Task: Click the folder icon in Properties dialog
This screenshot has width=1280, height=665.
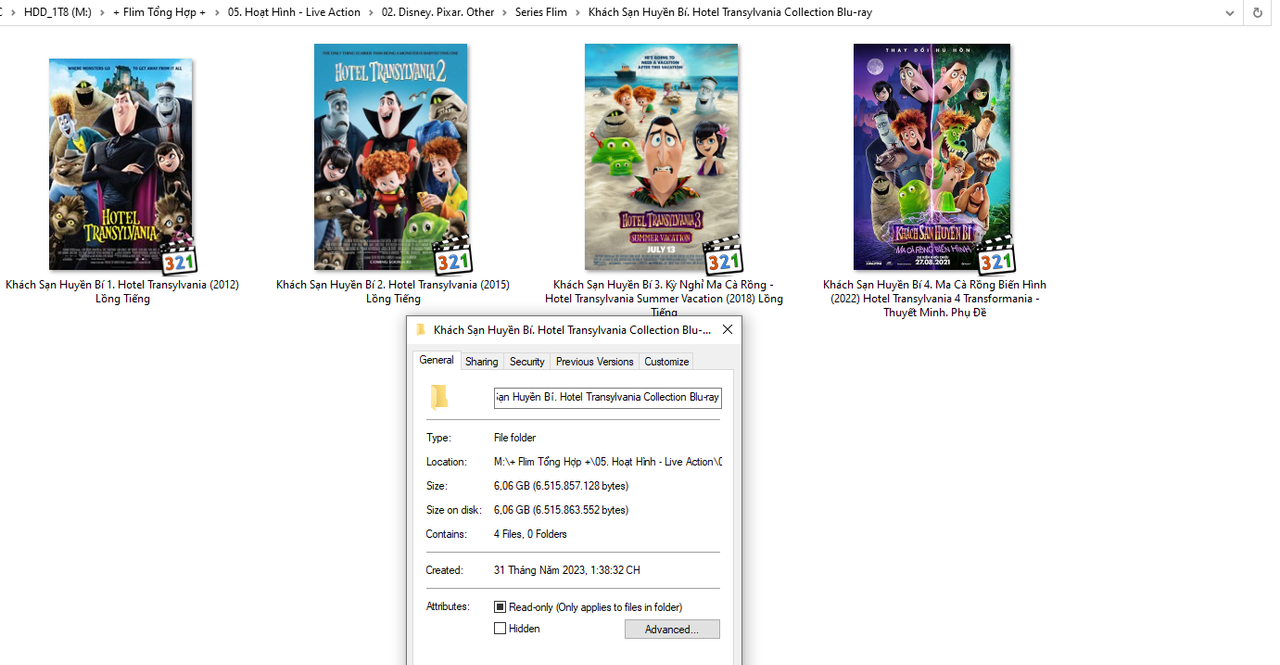Action: pyautogui.click(x=439, y=397)
